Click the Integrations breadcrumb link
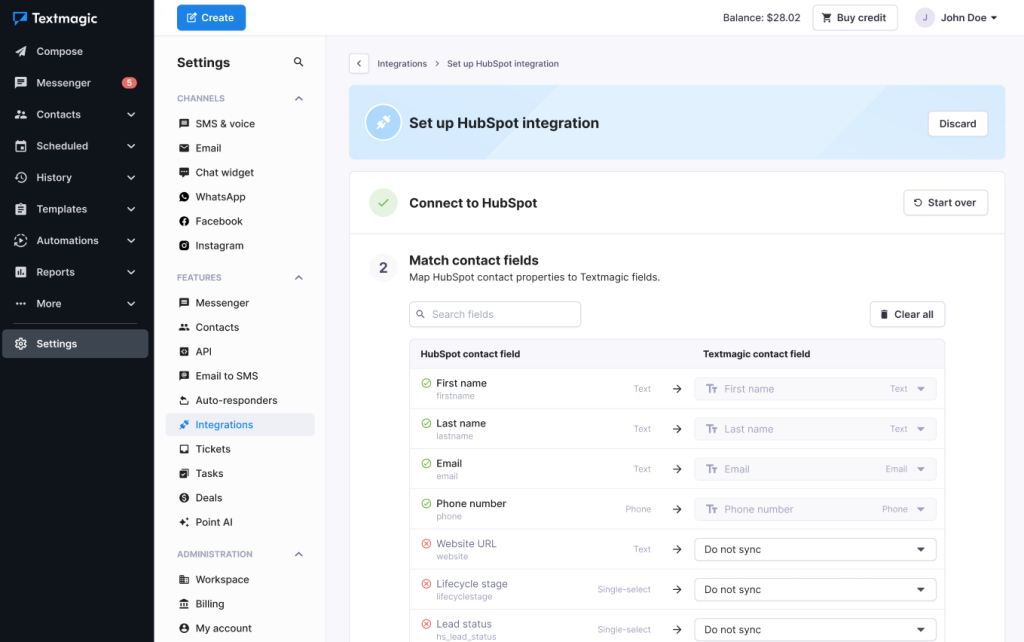This screenshot has height=642, width=1024. click(x=402, y=63)
